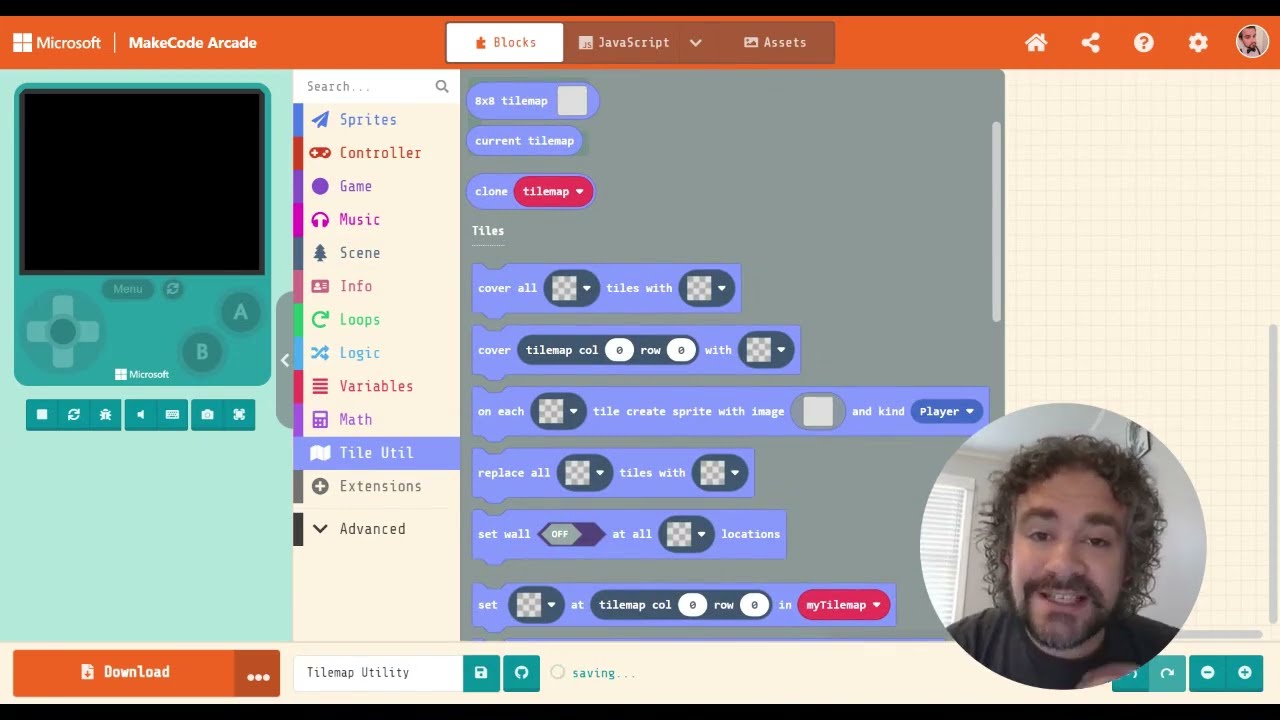Image resolution: width=1280 pixels, height=720 pixels.
Task: Open more download options (three dots)
Action: [x=258, y=673]
